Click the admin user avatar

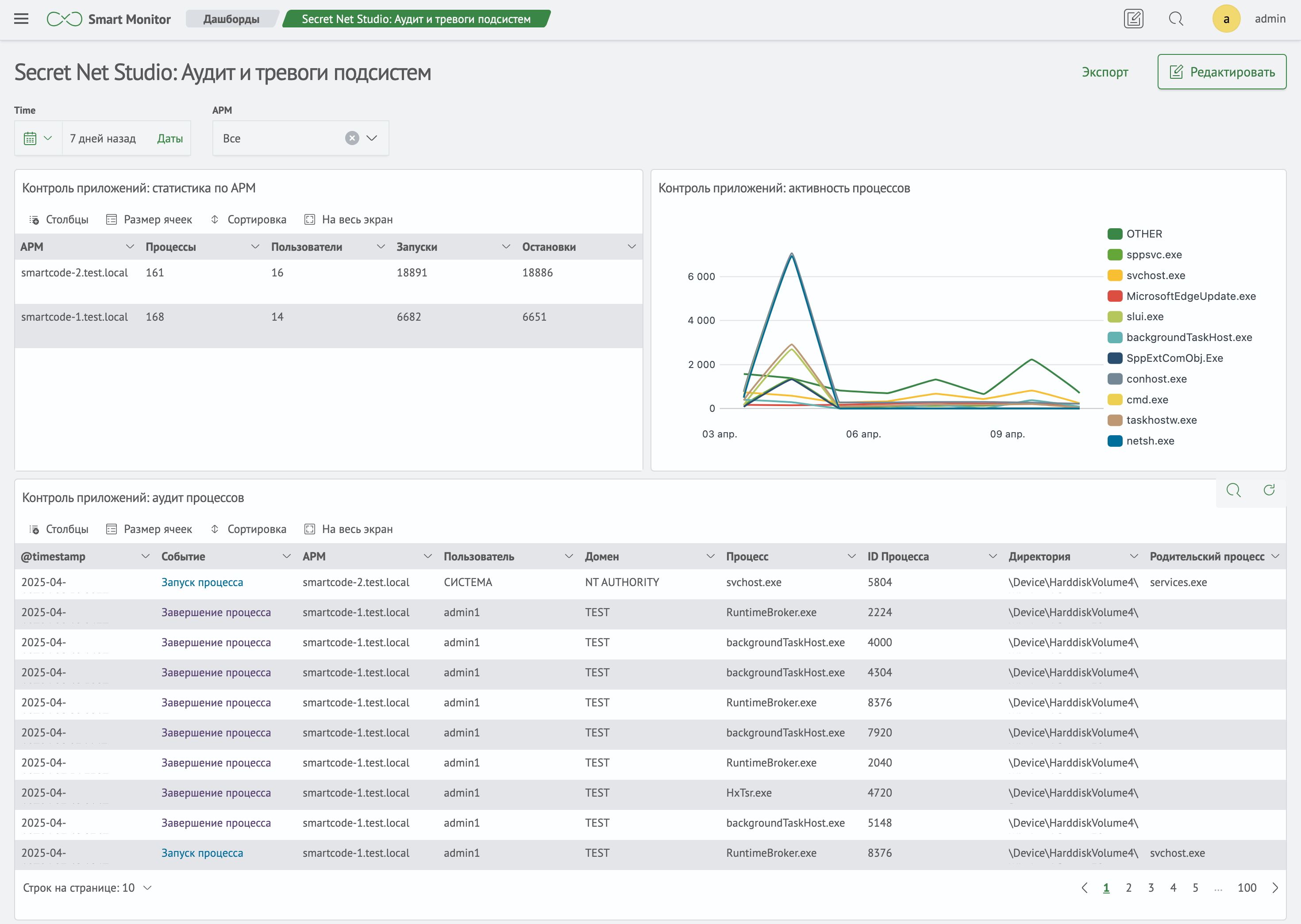[1226, 19]
